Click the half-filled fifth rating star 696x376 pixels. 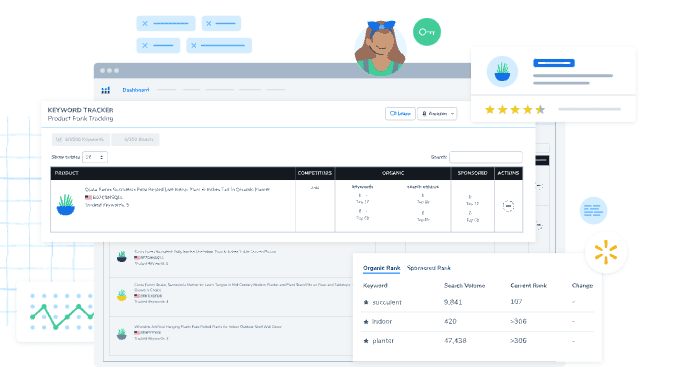[540, 110]
